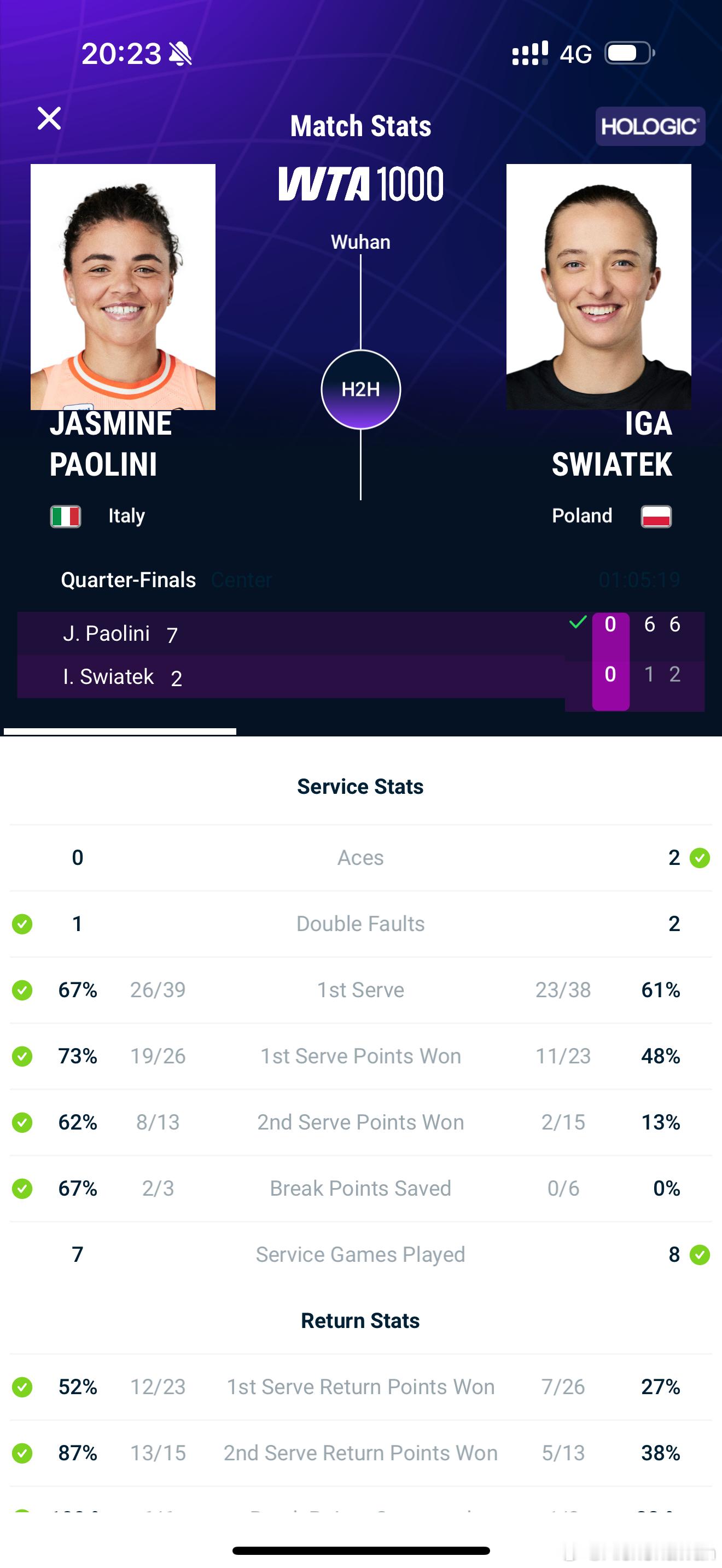Tap the Wuhan tournament name
This screenshot has width=722, height=1568.
360,242
